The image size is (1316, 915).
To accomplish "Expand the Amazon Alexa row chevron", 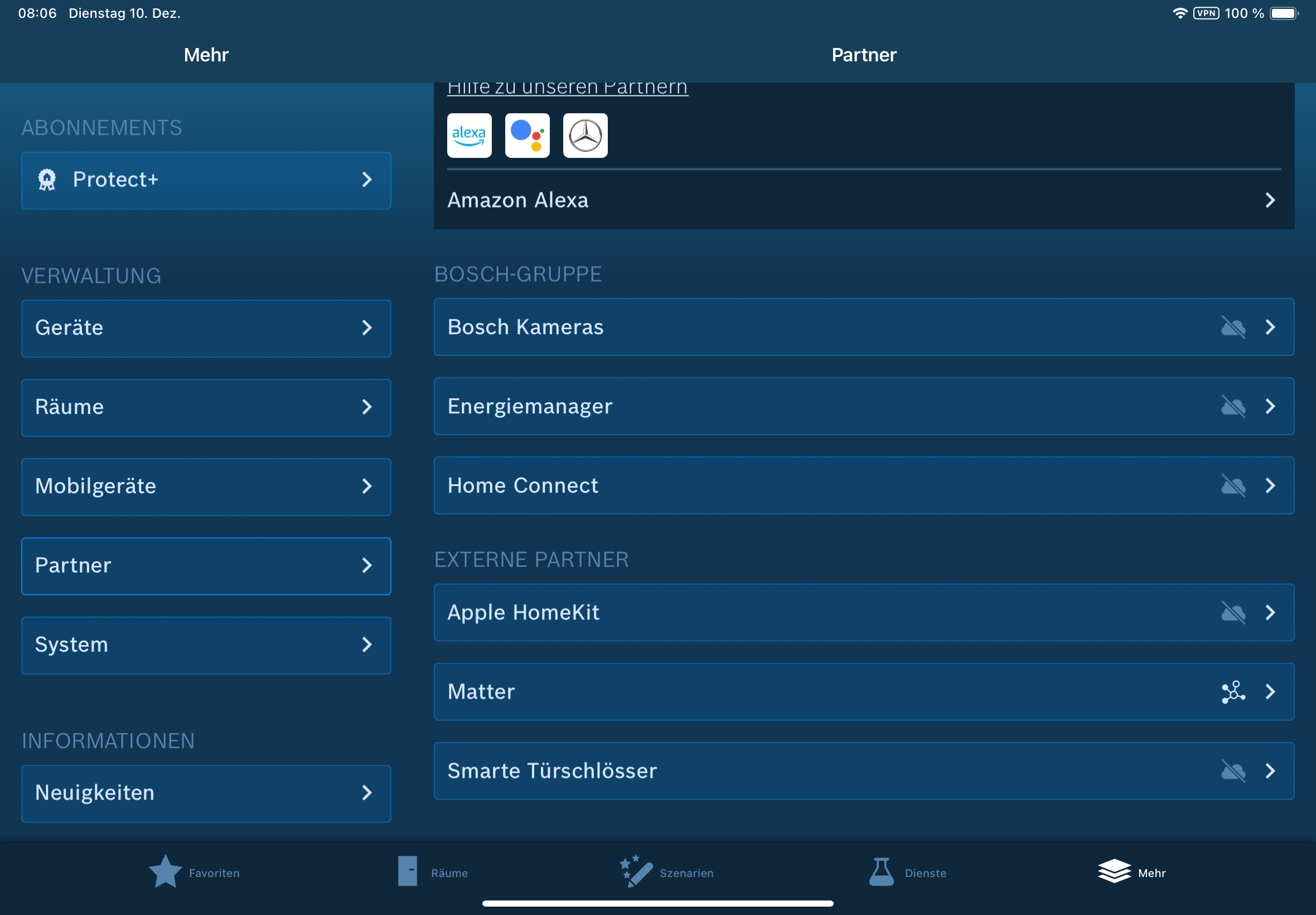I will tap(1270, 200).
